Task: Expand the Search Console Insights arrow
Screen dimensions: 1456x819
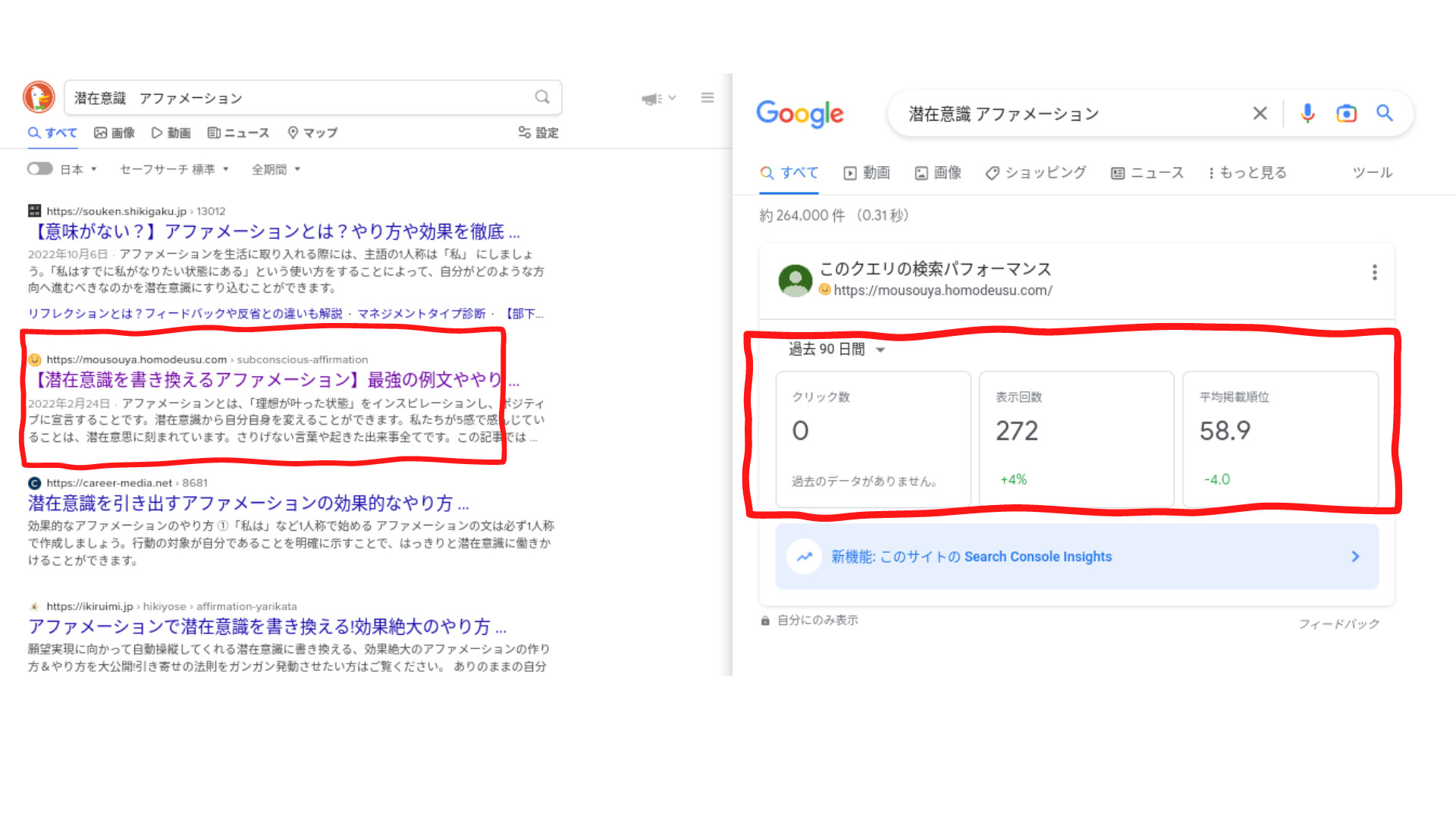Action: point(1355,557)
